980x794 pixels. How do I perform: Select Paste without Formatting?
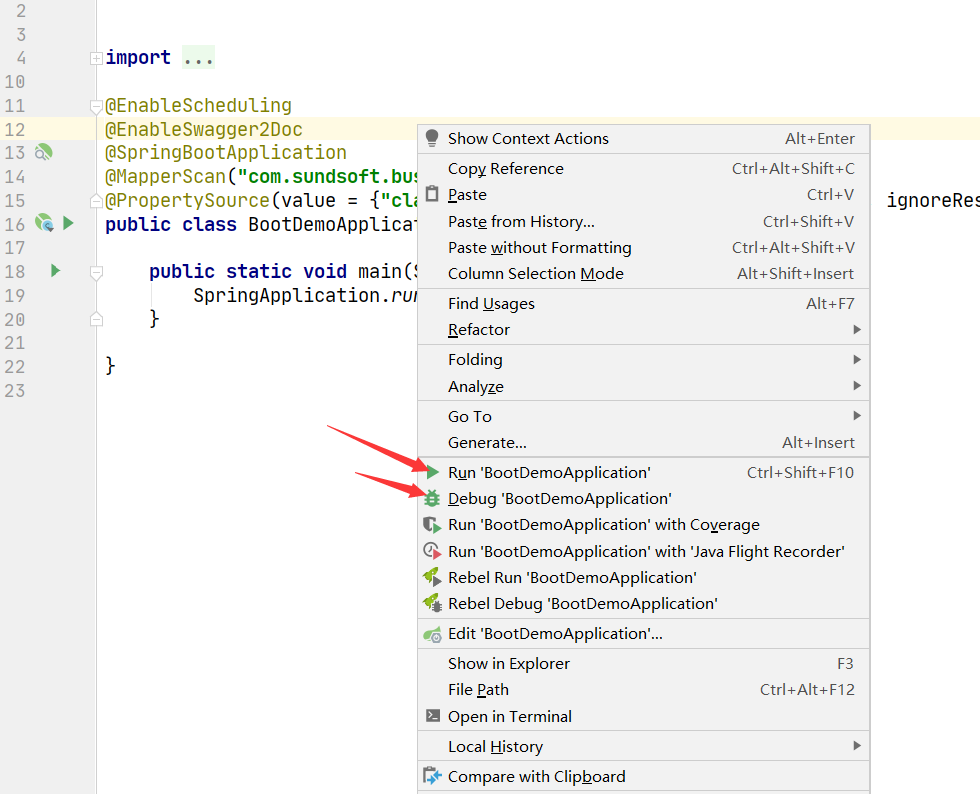[644, 248]
